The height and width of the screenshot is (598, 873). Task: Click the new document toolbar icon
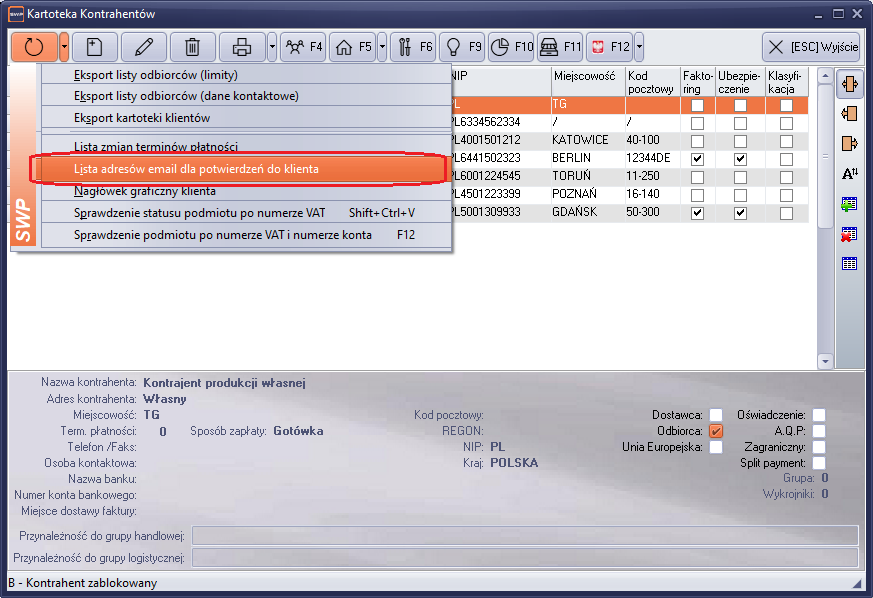pyautogui.click(x=95, y=47)
